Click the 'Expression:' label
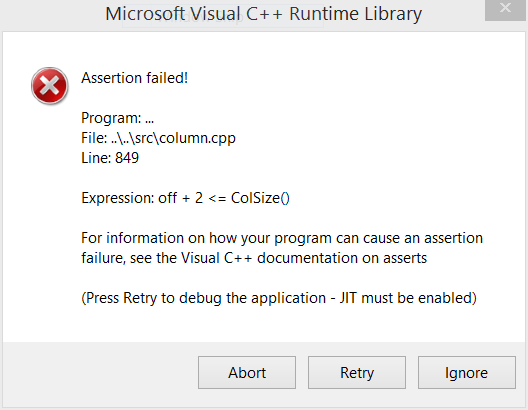Viewport: 528px width, 410px height. 118,198
